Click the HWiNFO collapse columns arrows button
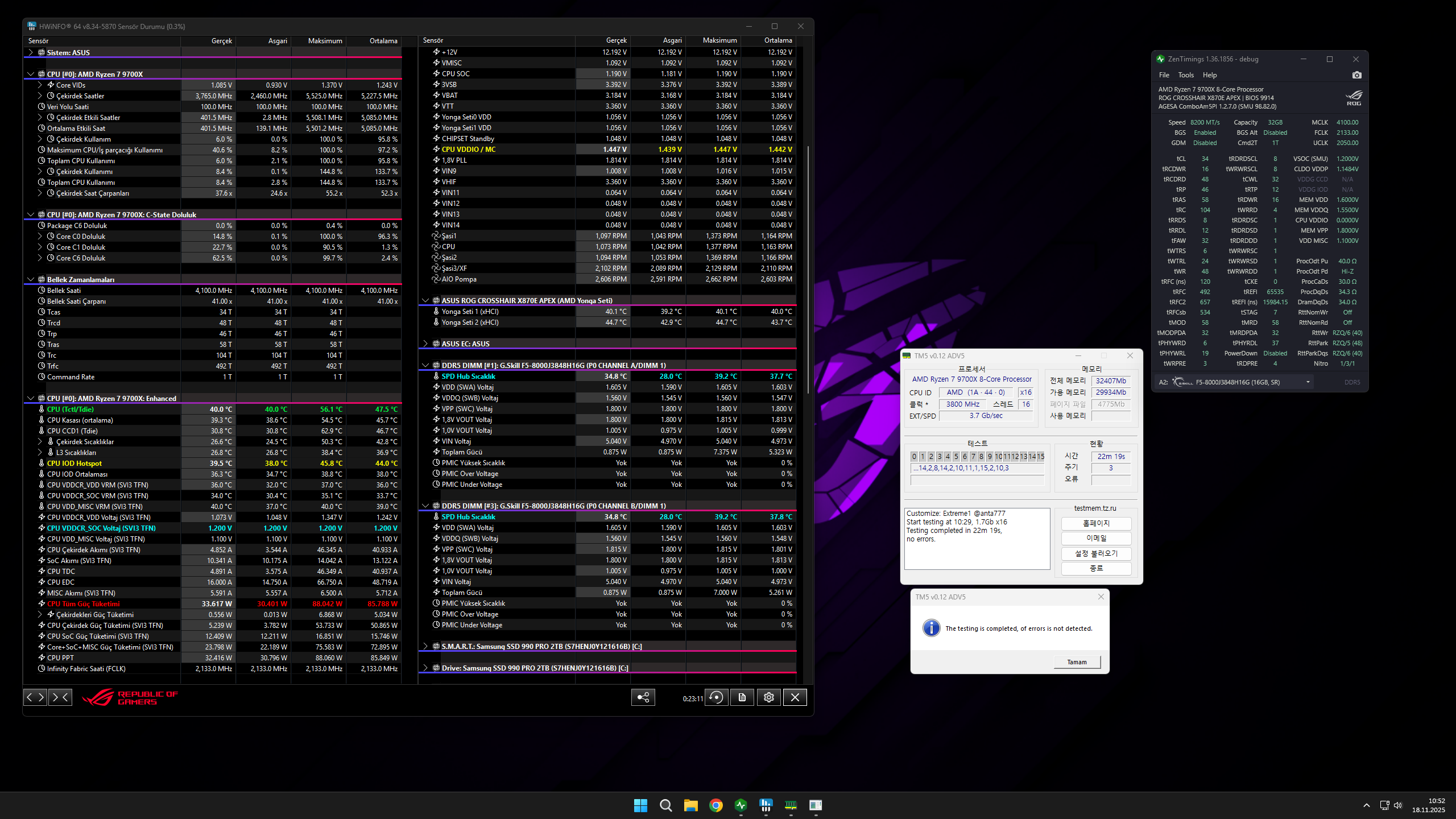The height and width of the screenshot is (819, 1456). 61,697
